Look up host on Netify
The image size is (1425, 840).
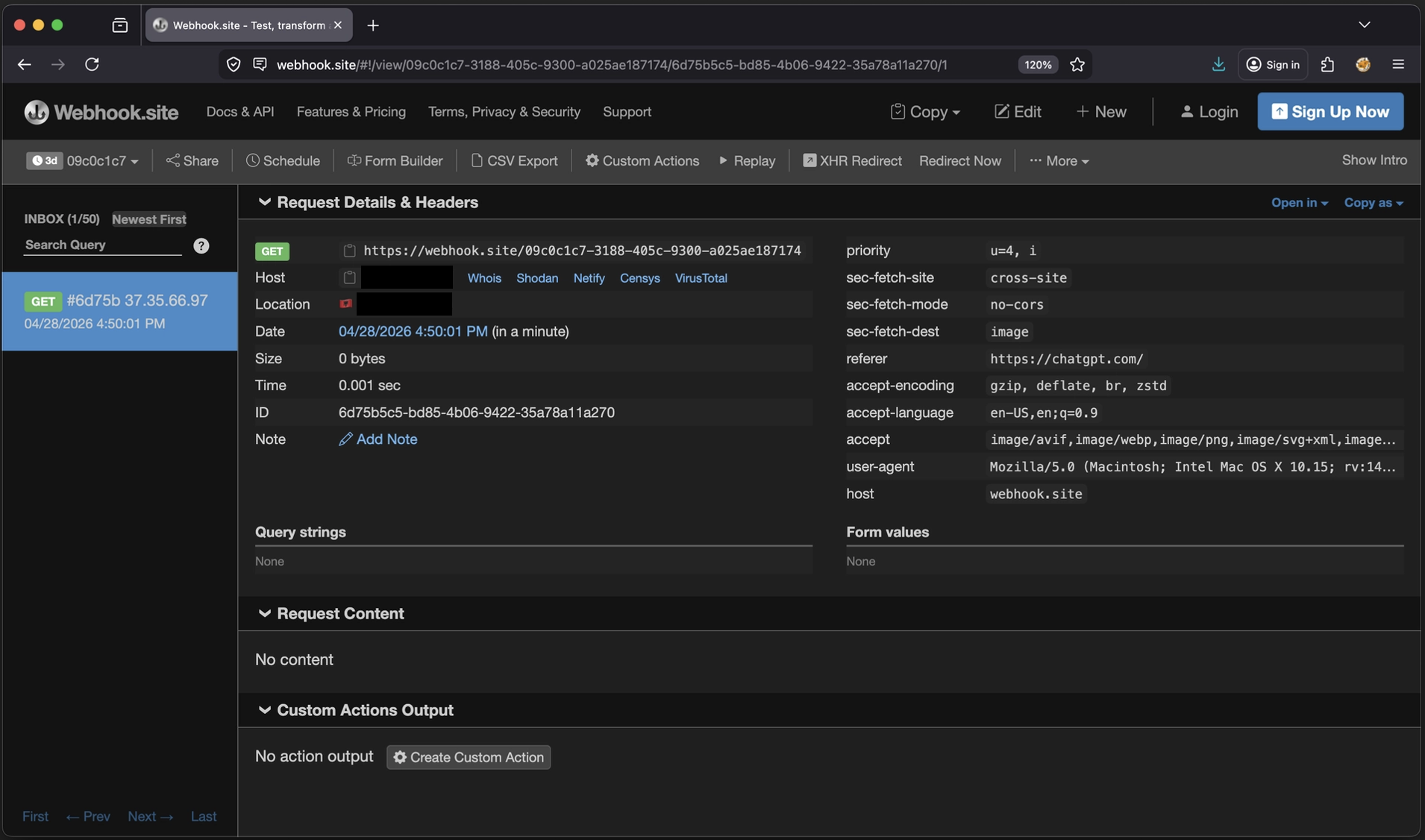tap(589, 278)
